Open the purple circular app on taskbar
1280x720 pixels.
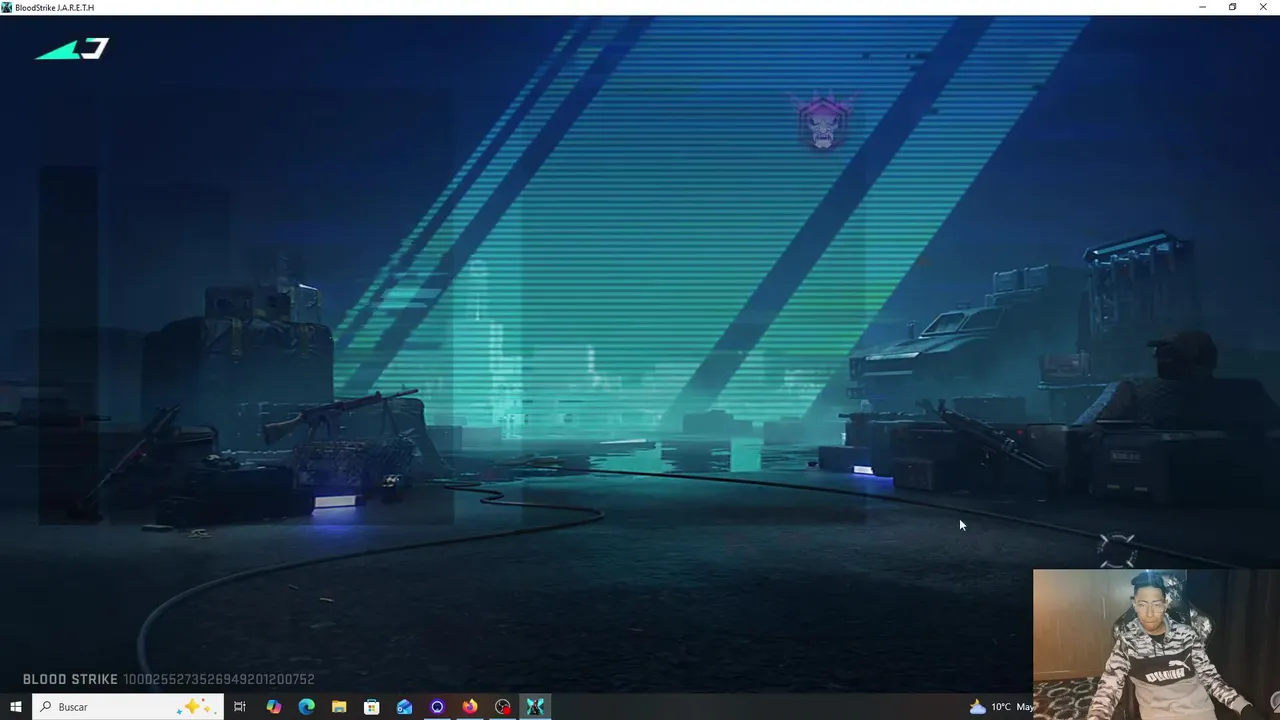click(437, 707)
